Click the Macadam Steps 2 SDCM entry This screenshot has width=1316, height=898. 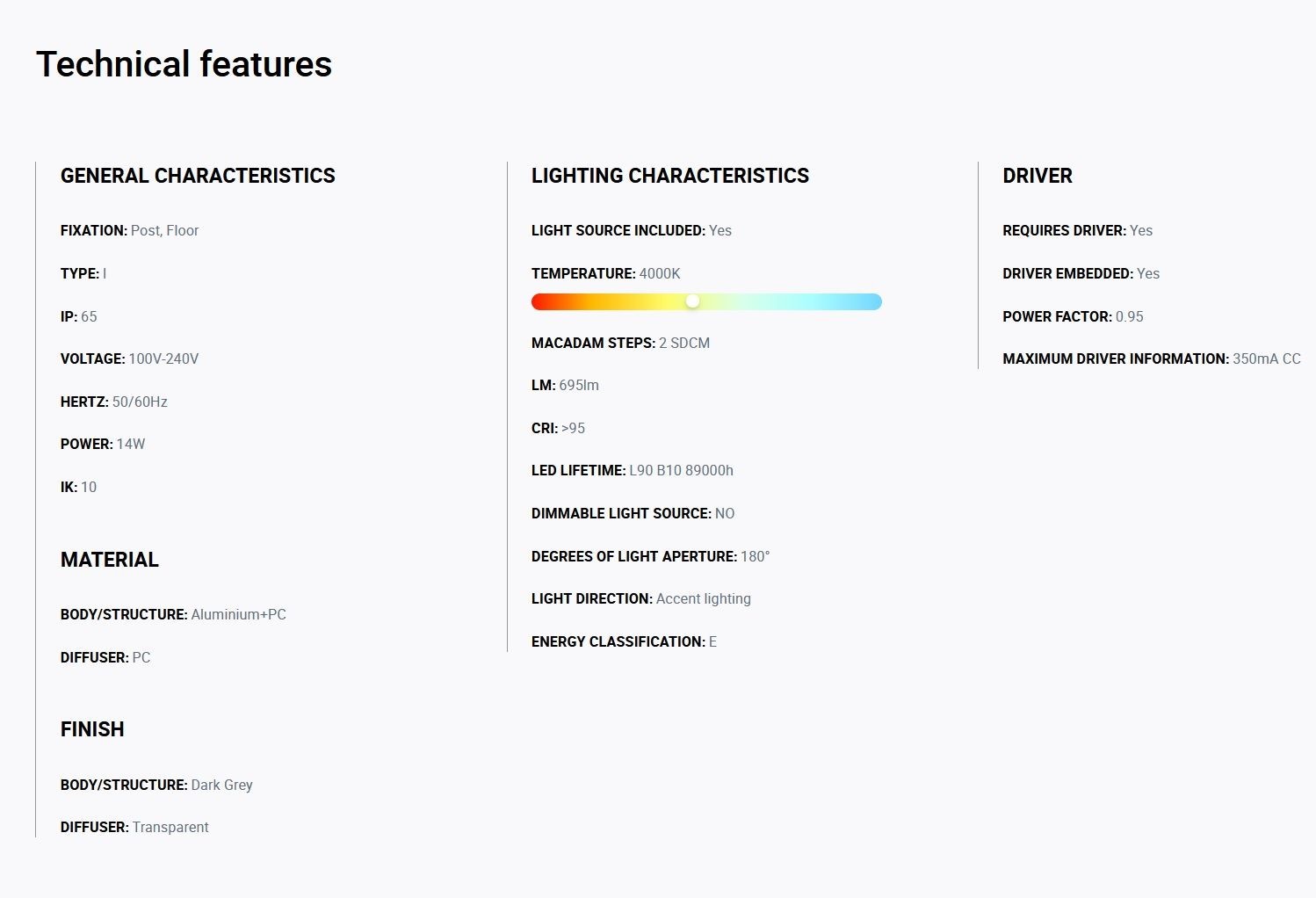[x=620, y=343]
